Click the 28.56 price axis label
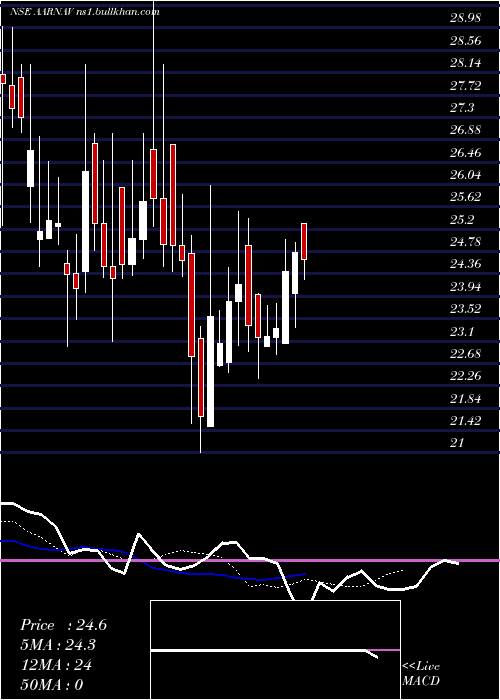Image resolution: width=500 pixels, height=700 pixels. pyautogui.click(x=465, y=41)
